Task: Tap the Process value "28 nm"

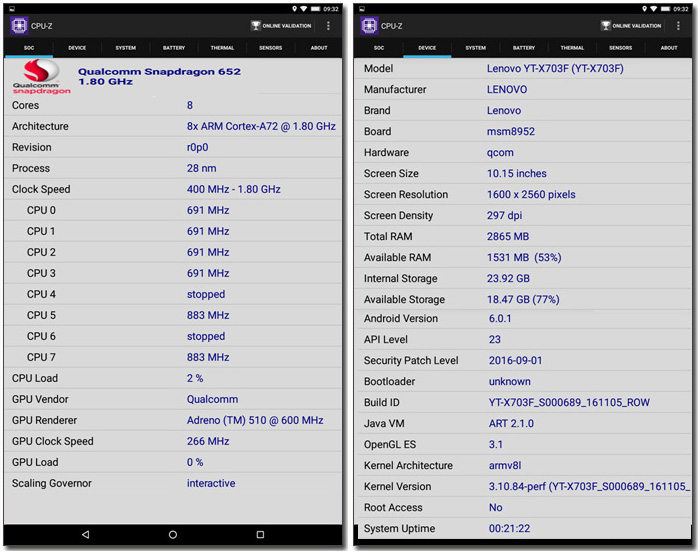Action: tap(201, 168)
